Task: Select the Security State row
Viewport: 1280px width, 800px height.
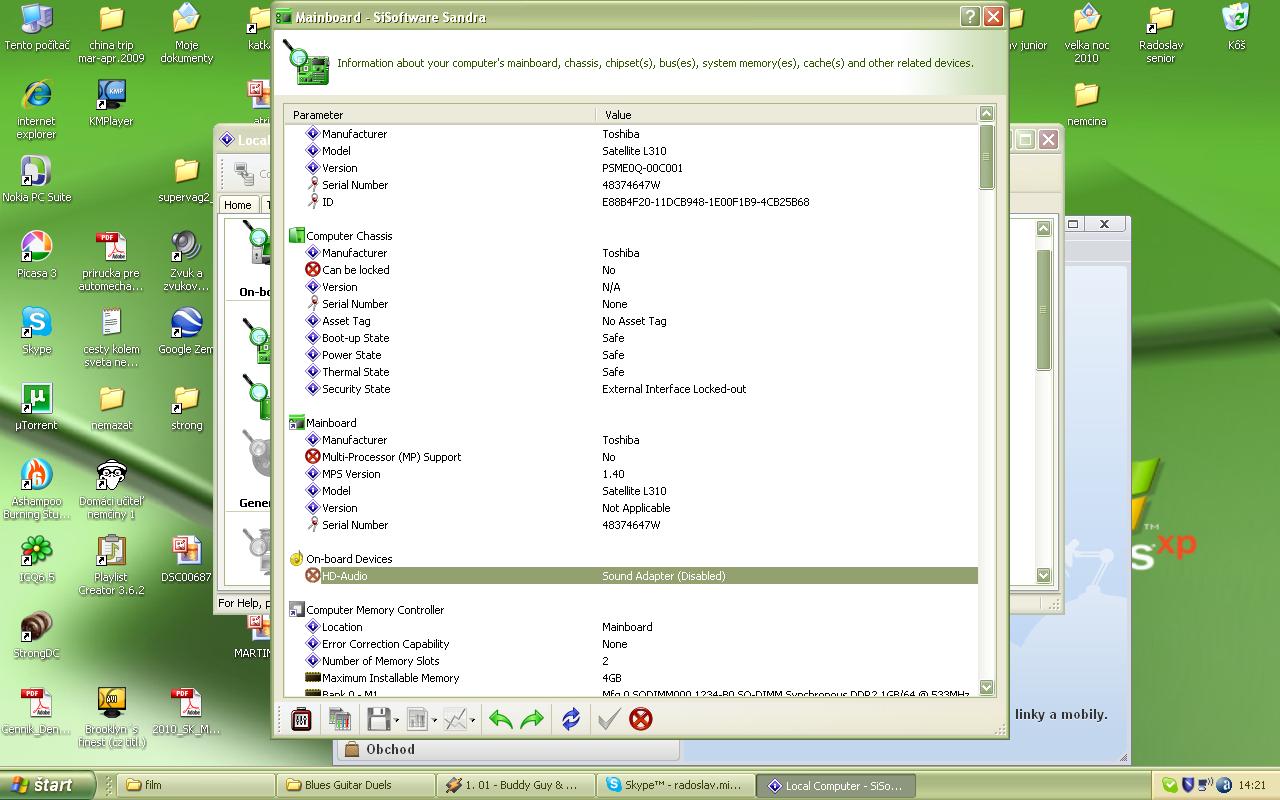Action: [x=631, y=389]
